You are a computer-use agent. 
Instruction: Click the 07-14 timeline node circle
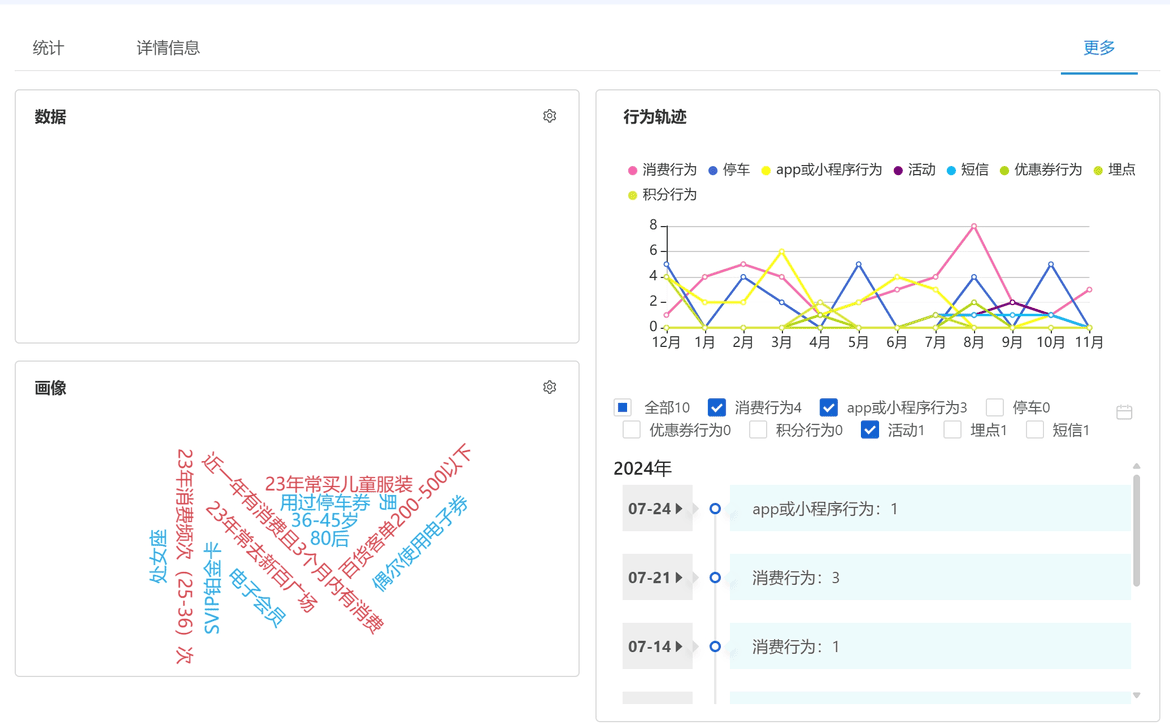715,647
